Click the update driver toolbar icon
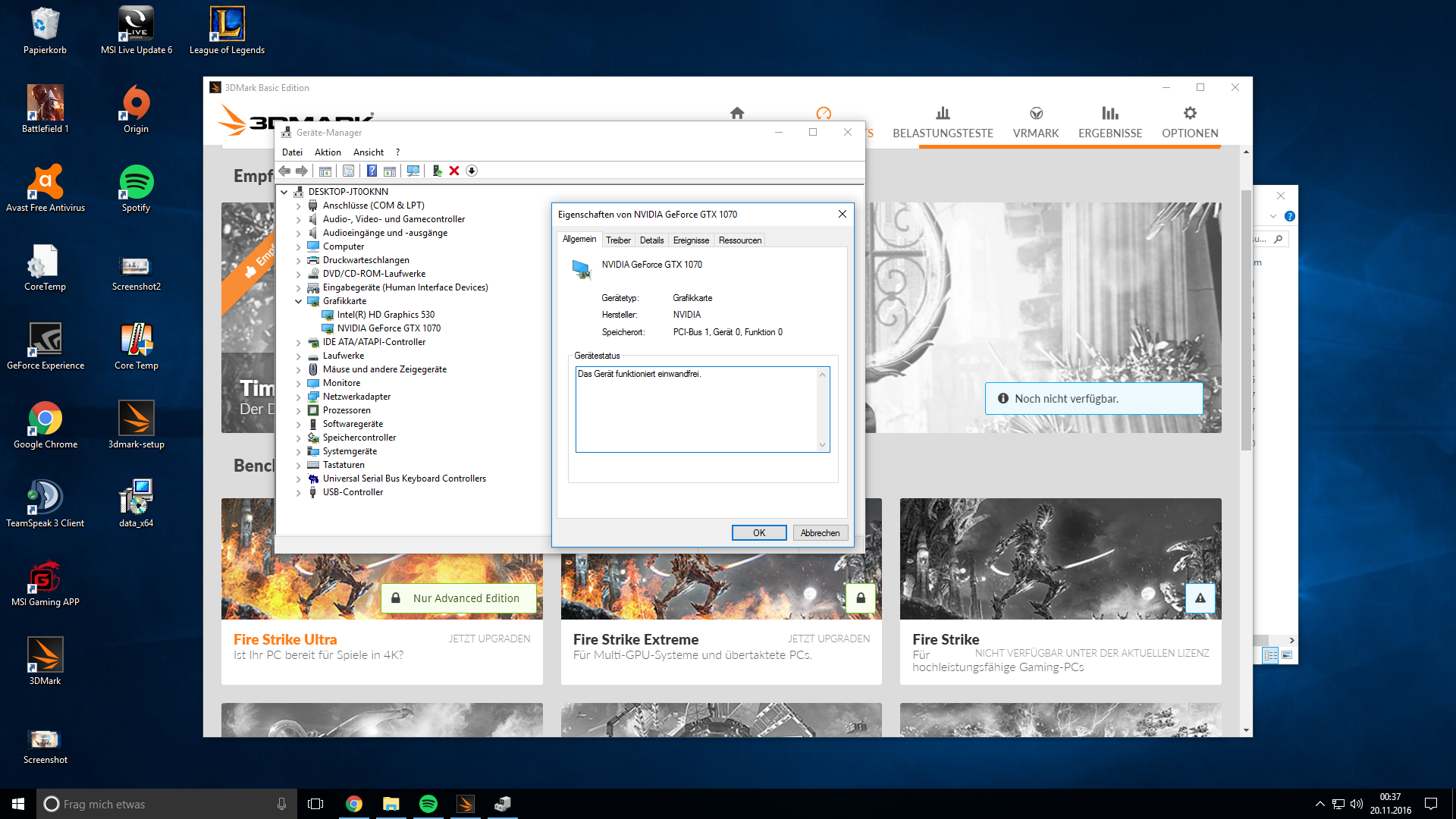This screenshot has width=1456, height=819. pyautogui.click(x=438, y=171)
